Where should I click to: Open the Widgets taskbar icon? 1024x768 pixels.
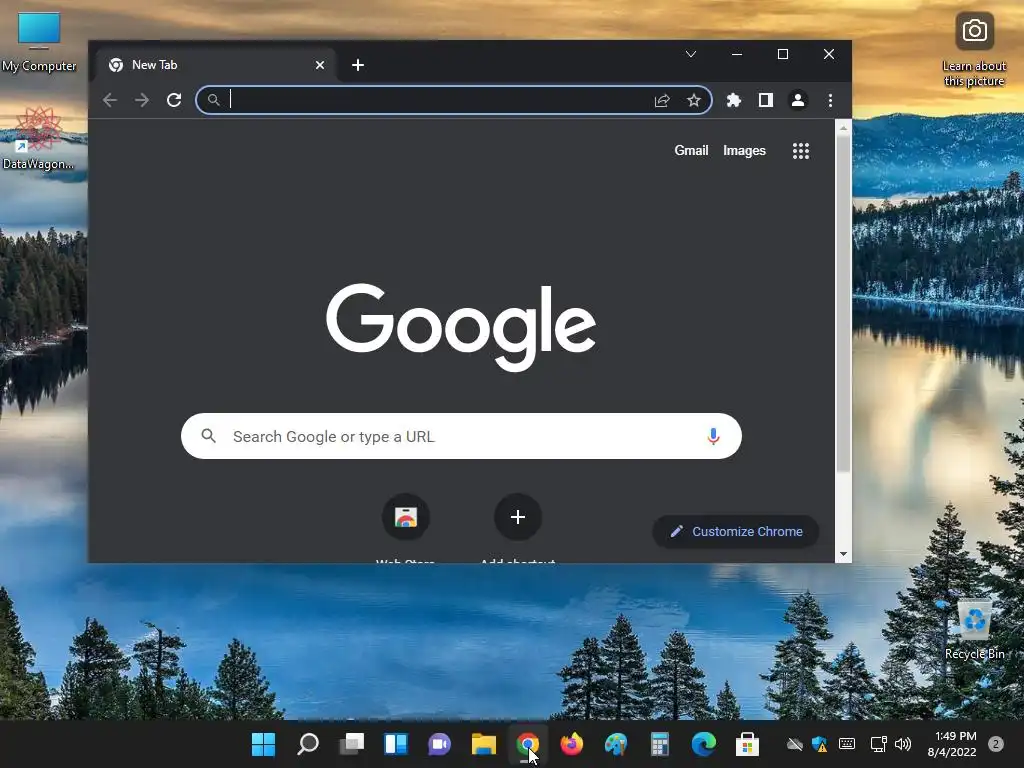396,744
